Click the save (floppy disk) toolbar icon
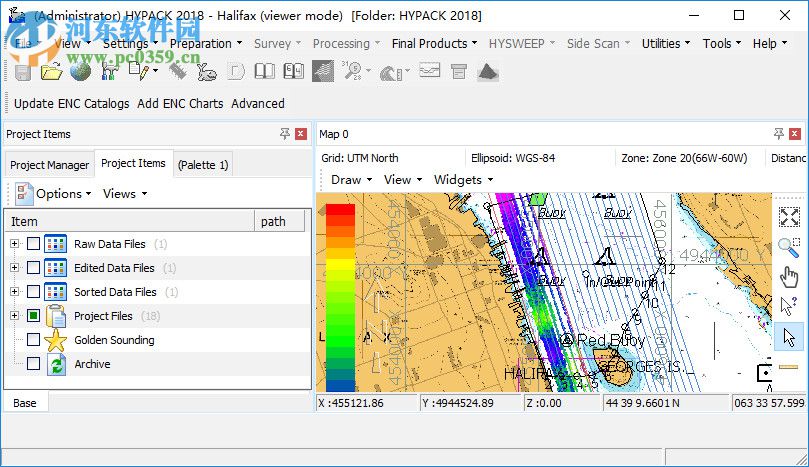Image resolution: width=809 pixels, height=467 pixels. coord(23,72)
